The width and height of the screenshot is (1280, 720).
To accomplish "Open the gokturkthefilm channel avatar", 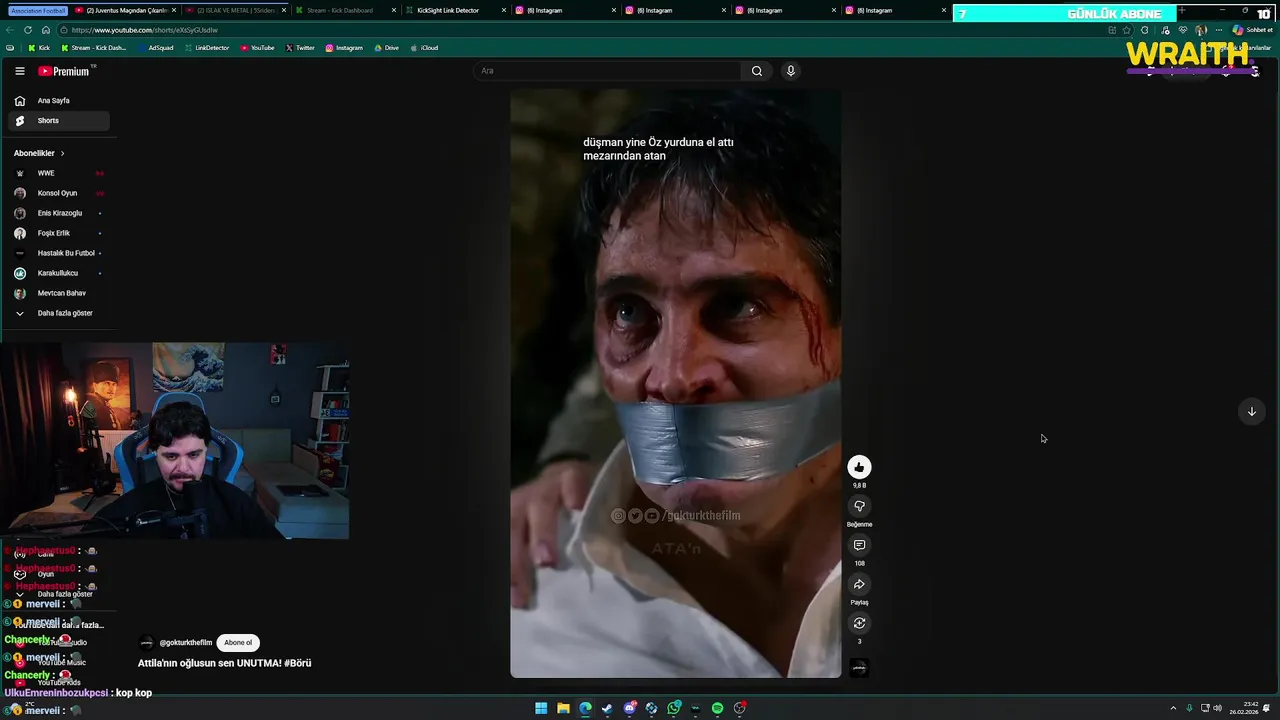I will coord(147,643).
